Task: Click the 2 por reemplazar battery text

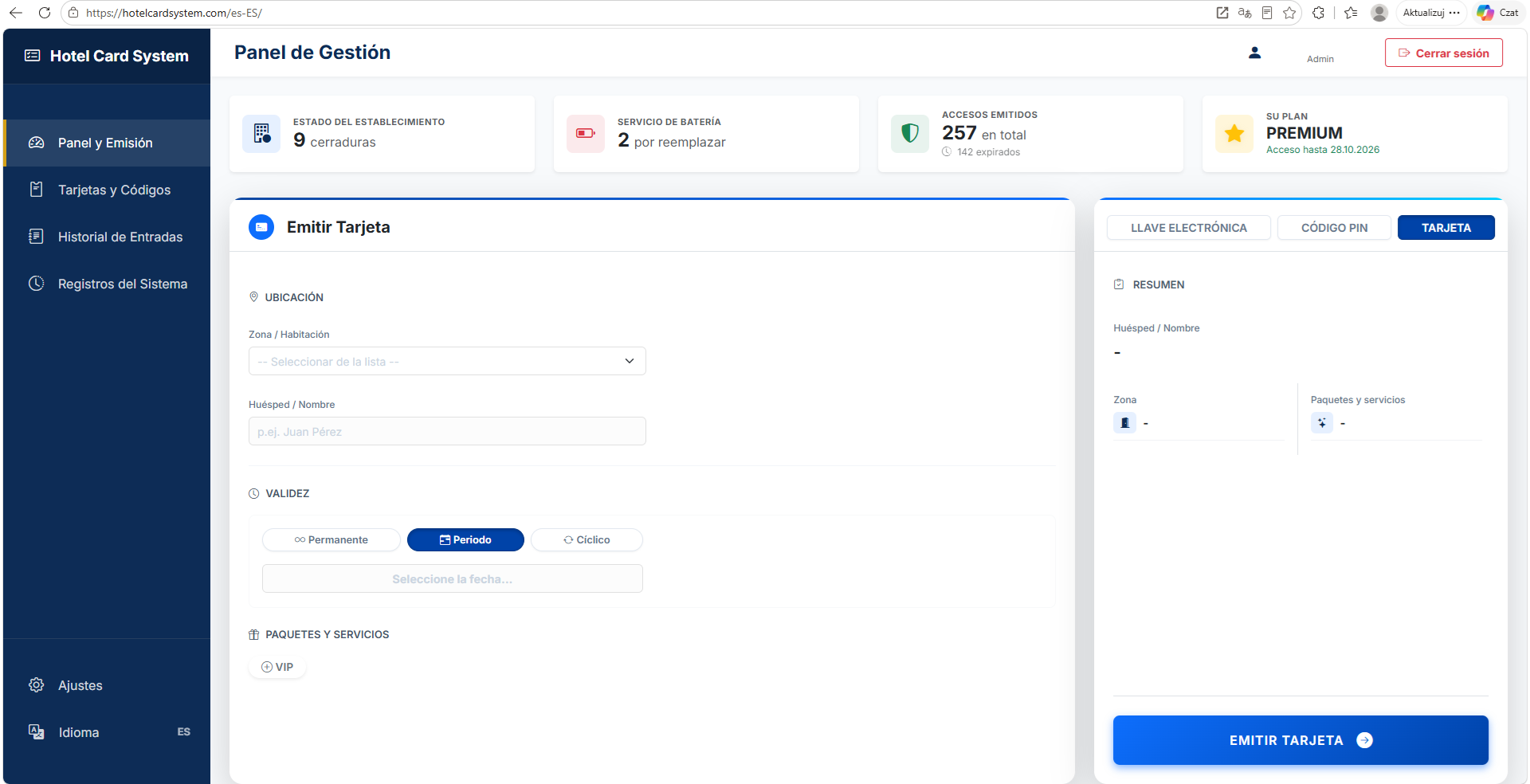Action: (x=672, y=141)
